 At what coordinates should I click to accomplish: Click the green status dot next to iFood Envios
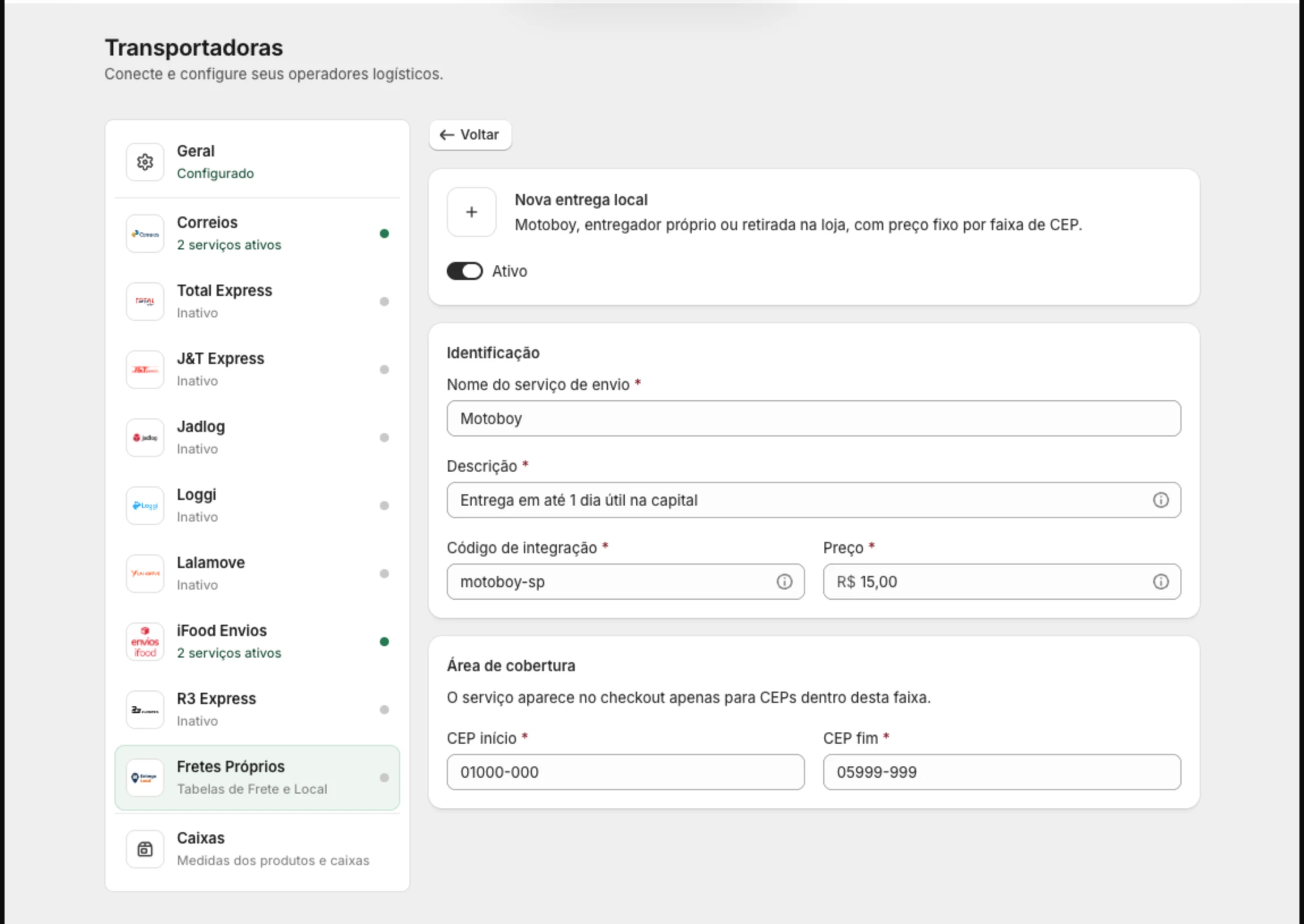coord(384,642)
